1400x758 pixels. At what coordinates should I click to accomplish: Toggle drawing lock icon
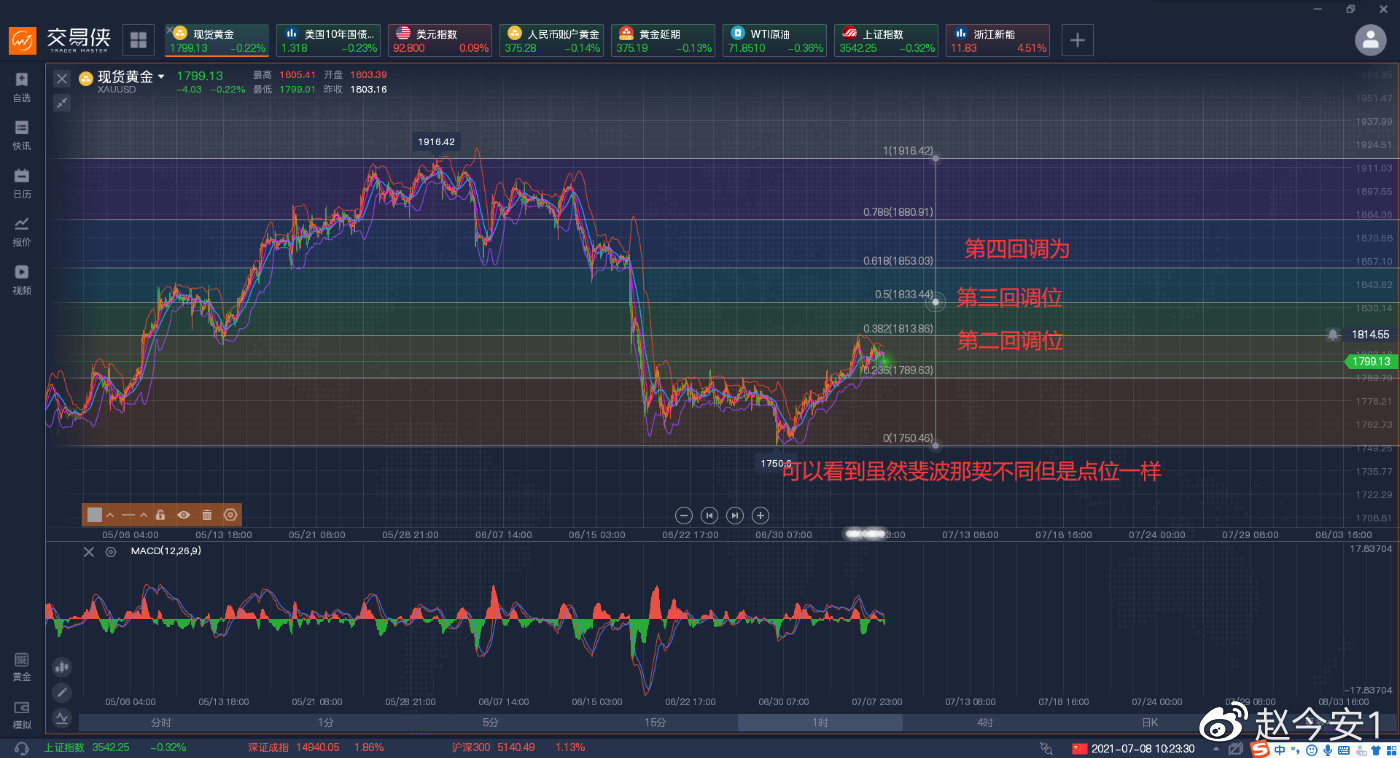160,515
